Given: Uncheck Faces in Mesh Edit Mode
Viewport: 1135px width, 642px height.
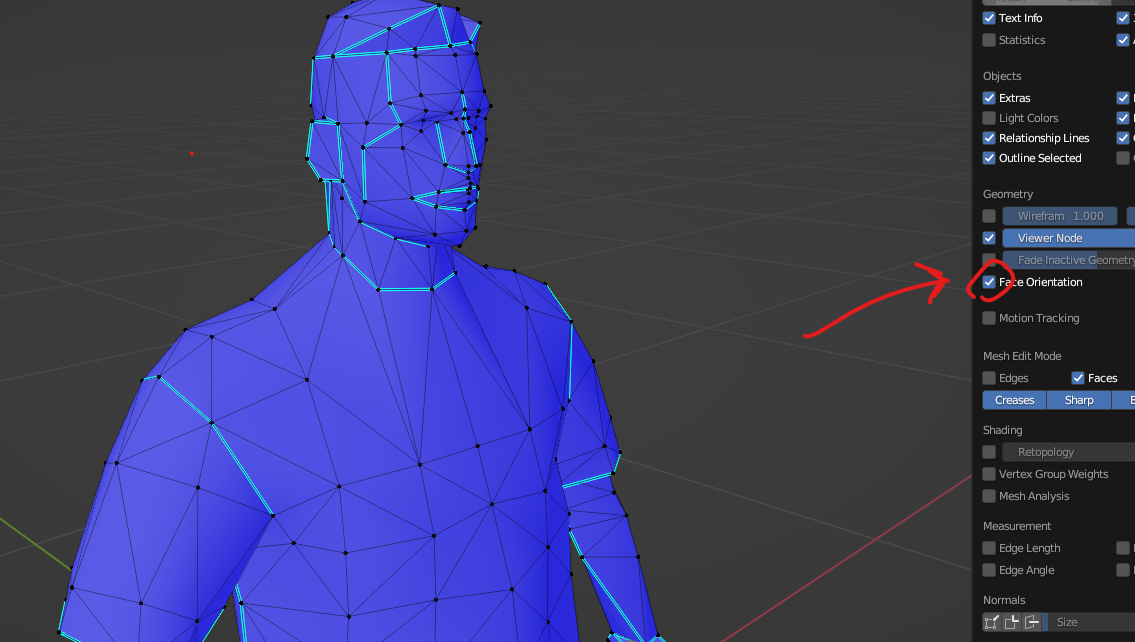Looking at the screenshot, I should coord(1078,378).
